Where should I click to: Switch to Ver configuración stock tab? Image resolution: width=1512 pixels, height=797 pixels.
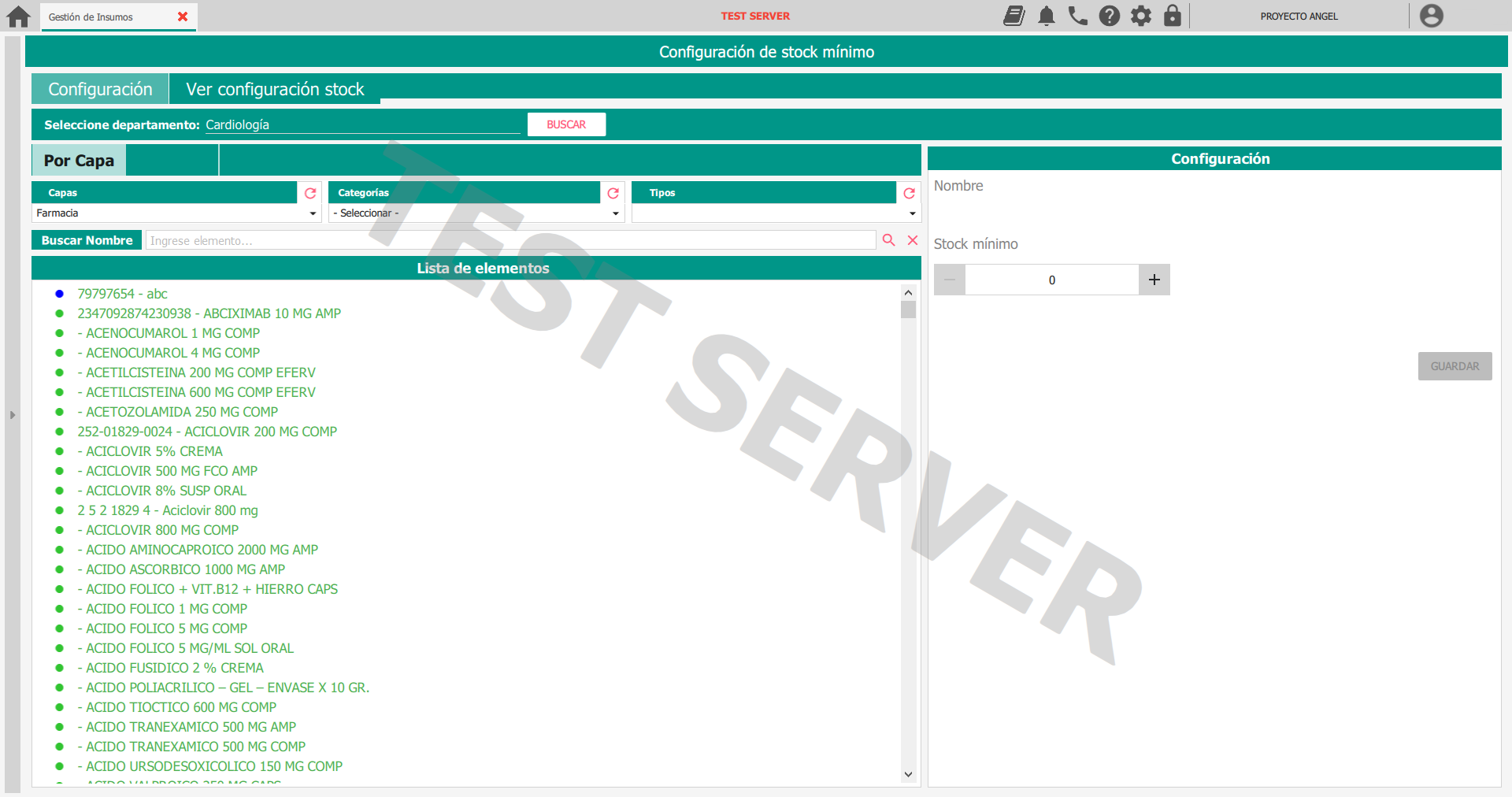coord(275,89)
